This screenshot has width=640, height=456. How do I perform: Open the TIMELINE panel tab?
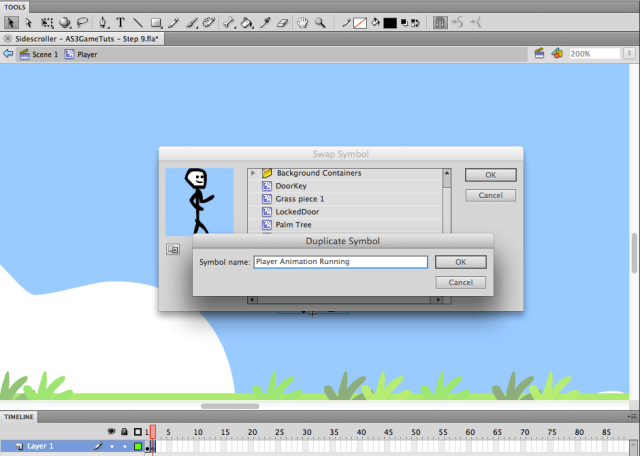click(19, 417)
